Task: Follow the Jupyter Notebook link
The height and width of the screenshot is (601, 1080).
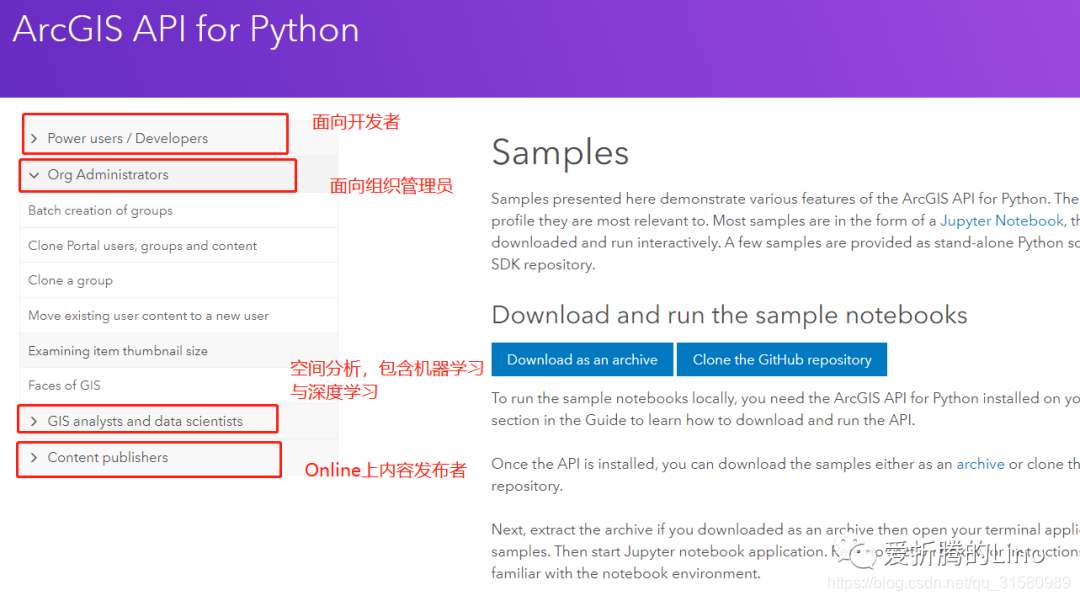Action: click(1002, 221)
